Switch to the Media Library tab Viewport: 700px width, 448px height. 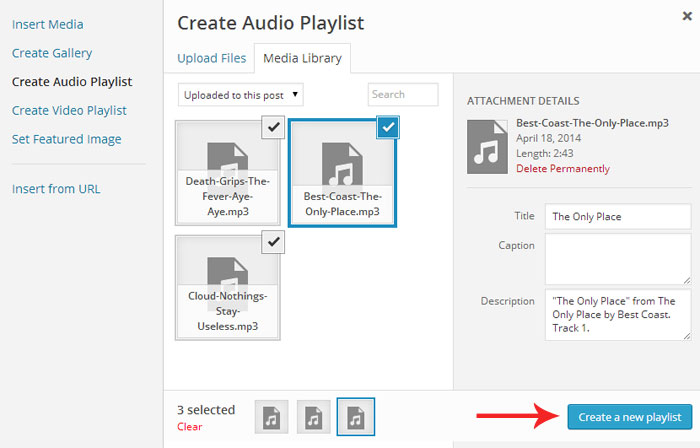coord(302,58)
